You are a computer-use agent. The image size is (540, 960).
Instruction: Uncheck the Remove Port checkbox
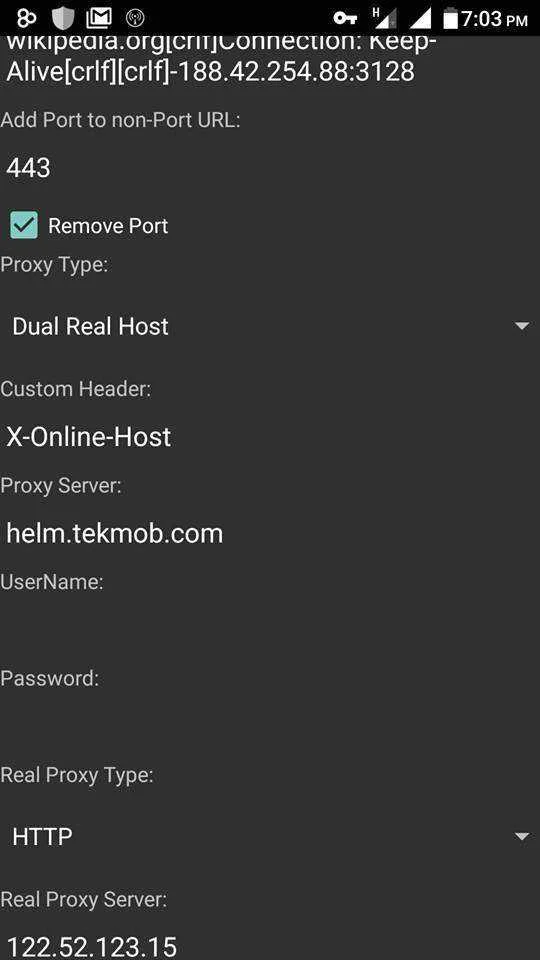tap(24, 225)
